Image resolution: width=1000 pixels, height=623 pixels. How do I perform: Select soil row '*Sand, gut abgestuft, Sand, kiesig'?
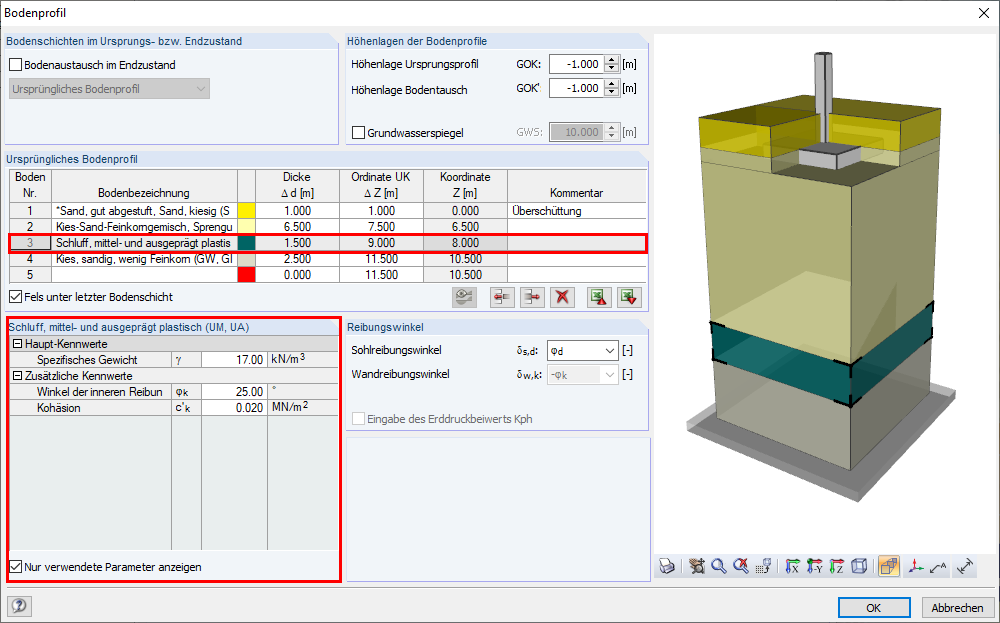coord(144,210)
